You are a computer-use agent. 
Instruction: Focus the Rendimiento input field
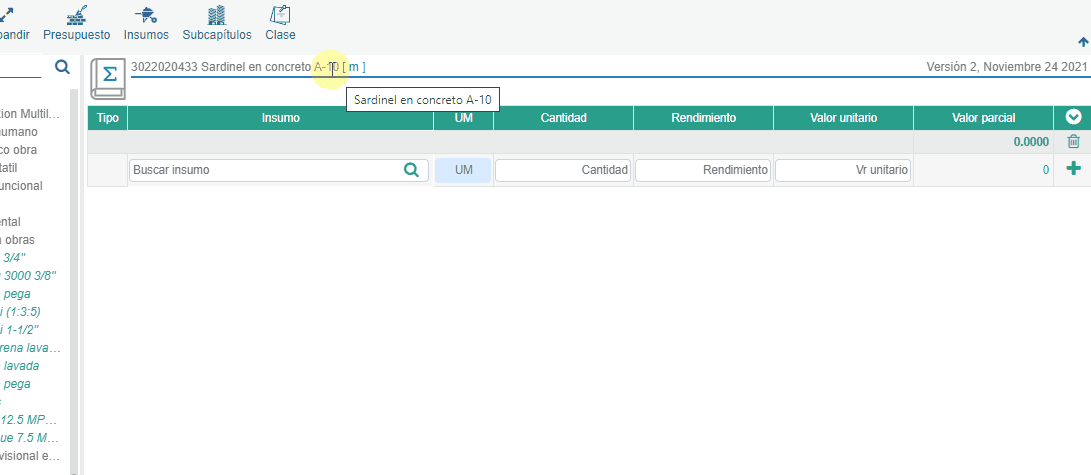pyautogui.click(x=703, y=170)
